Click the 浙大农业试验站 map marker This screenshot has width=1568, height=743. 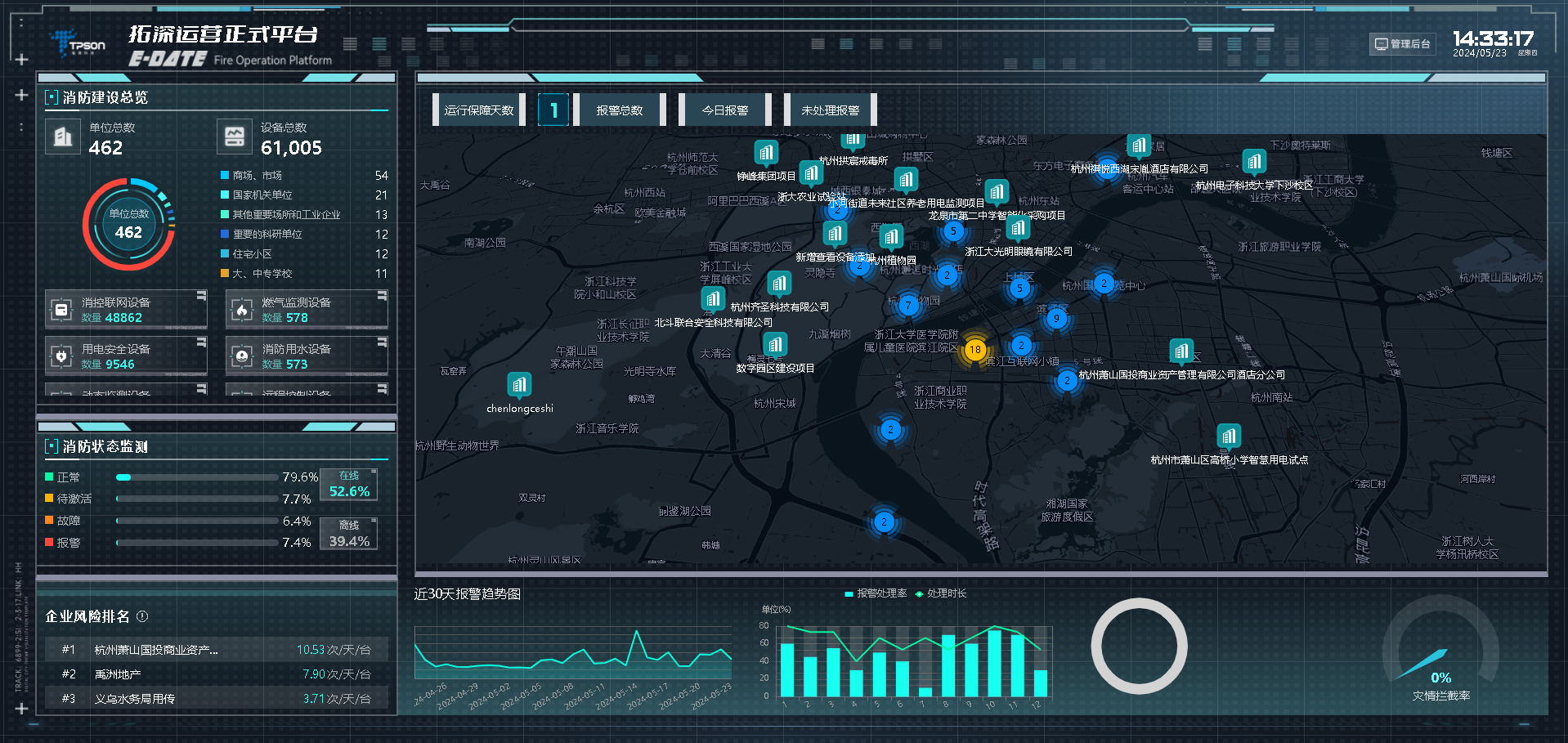tap(811, 173)
